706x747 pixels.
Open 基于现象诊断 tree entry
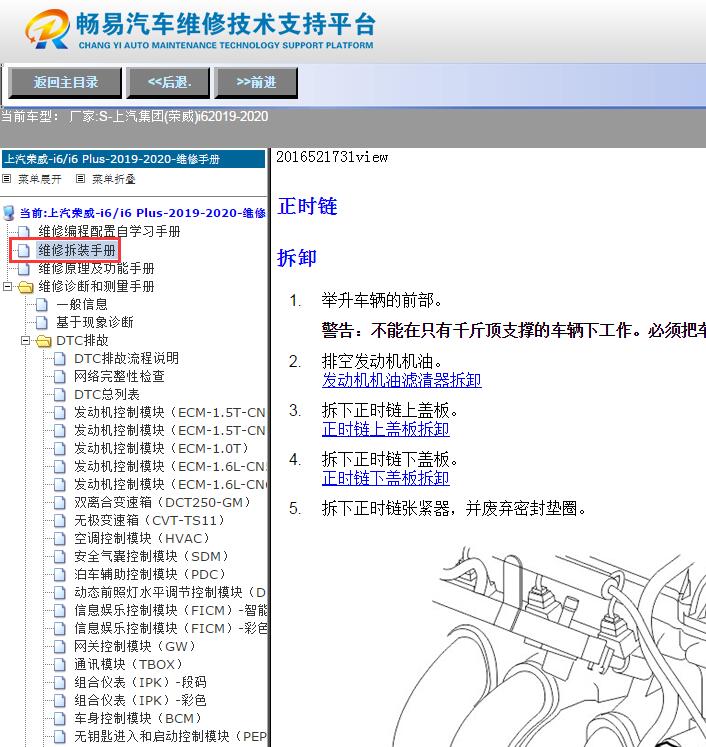point(94,323)
